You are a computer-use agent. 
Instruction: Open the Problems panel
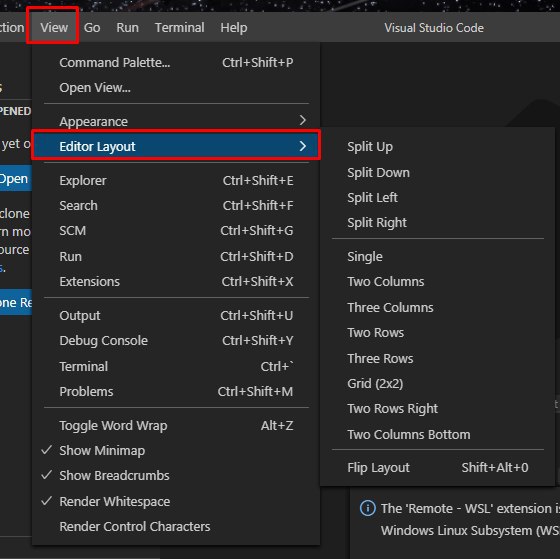click(x=176, y=391)
